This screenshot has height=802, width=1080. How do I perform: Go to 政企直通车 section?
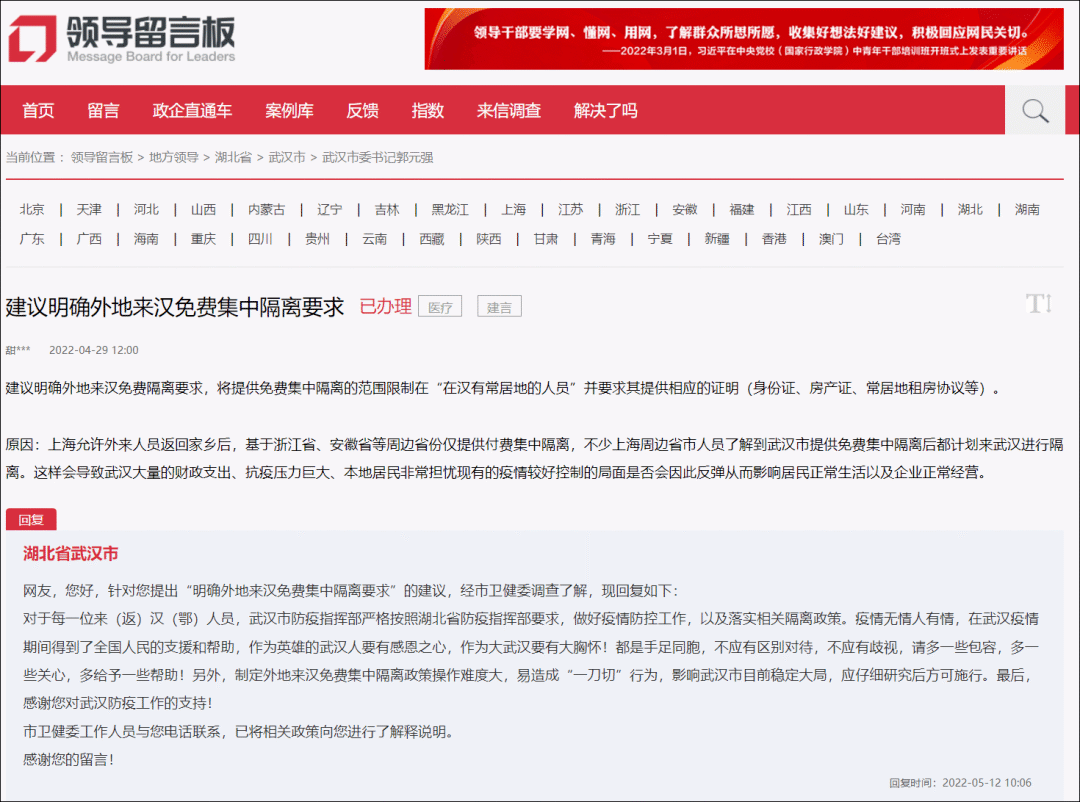click(192, 111)
